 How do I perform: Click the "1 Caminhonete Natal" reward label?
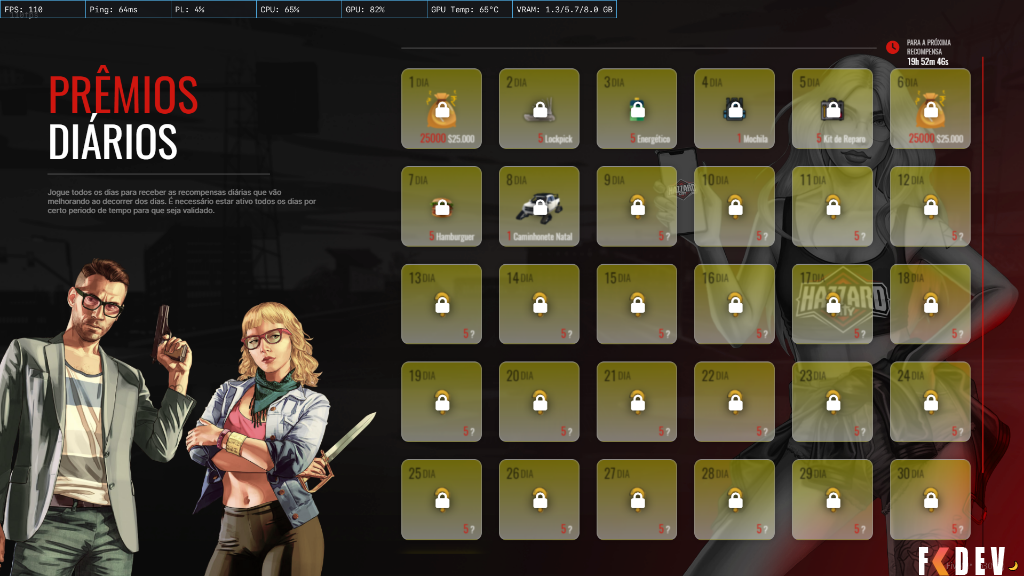(539, 236)
